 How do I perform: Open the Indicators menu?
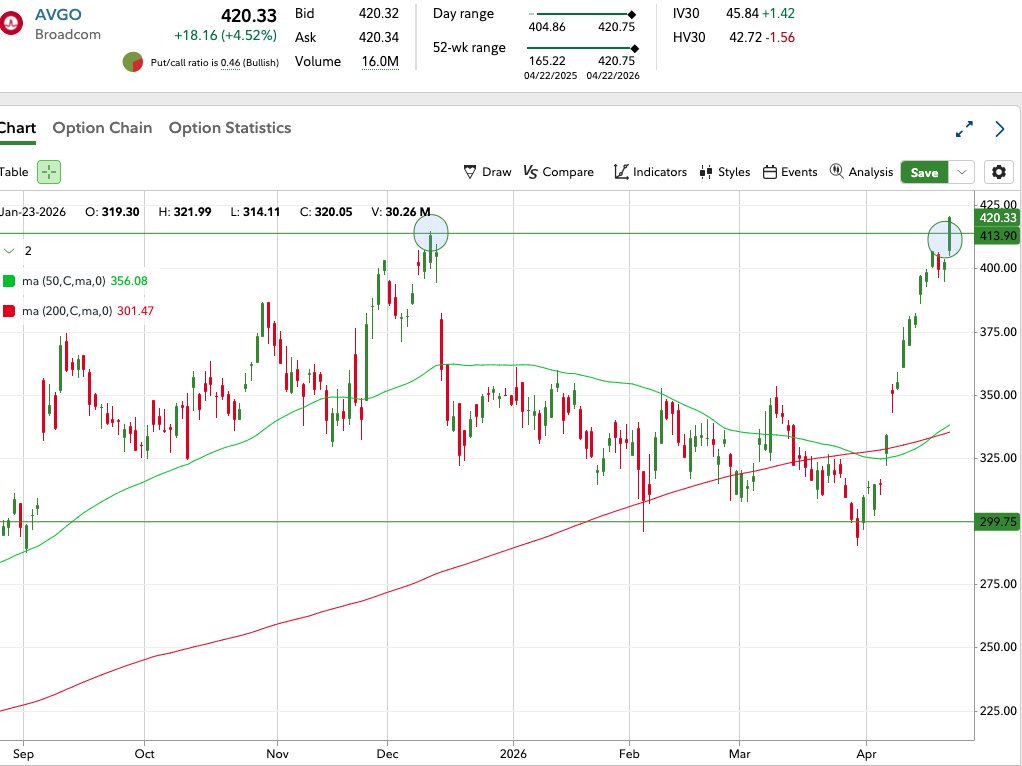click(x=650, y=172)
